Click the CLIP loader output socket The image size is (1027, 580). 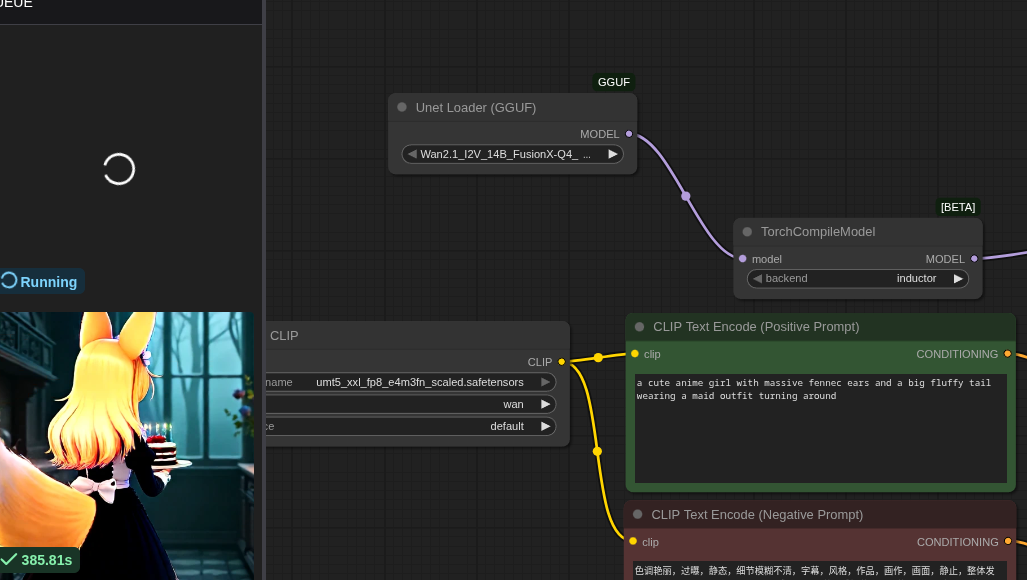point(561,362)
